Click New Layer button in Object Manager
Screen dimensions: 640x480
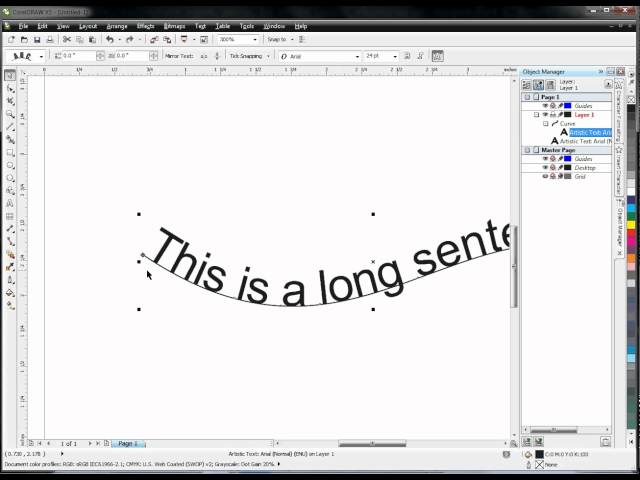[527, 442]
